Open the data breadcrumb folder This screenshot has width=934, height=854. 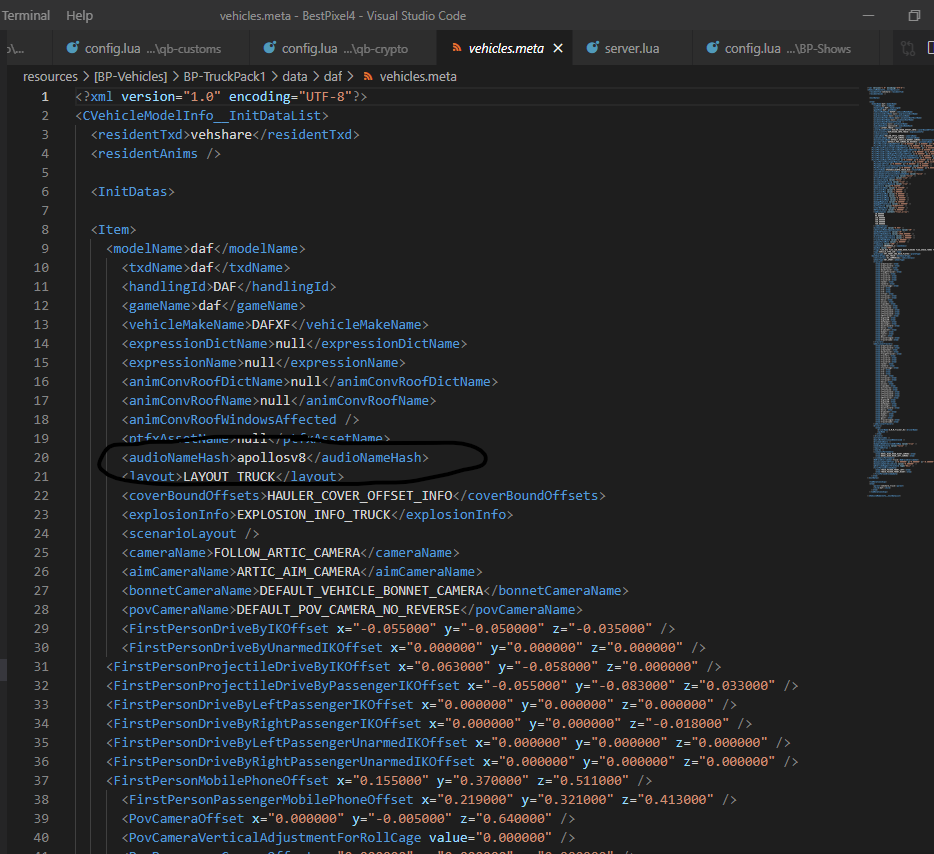coord(295,77)
